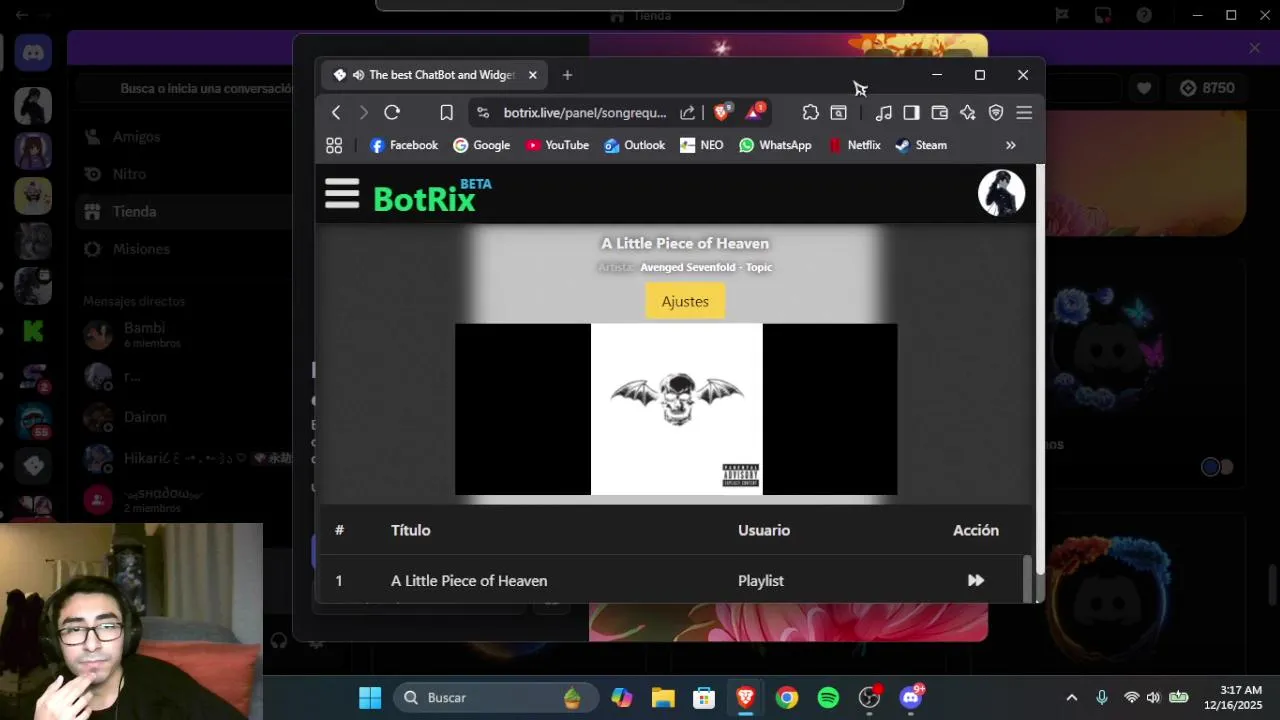Click the BotRix BETA logo

[432, 196]
